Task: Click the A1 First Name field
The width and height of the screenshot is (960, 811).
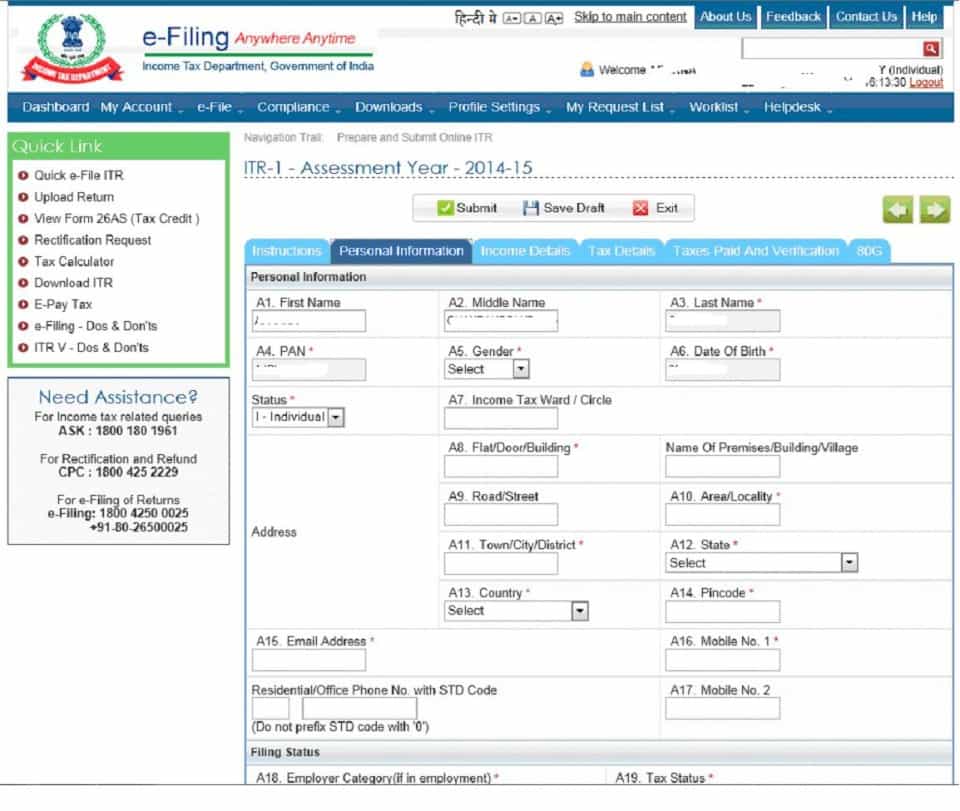Action: coord(309,321)
